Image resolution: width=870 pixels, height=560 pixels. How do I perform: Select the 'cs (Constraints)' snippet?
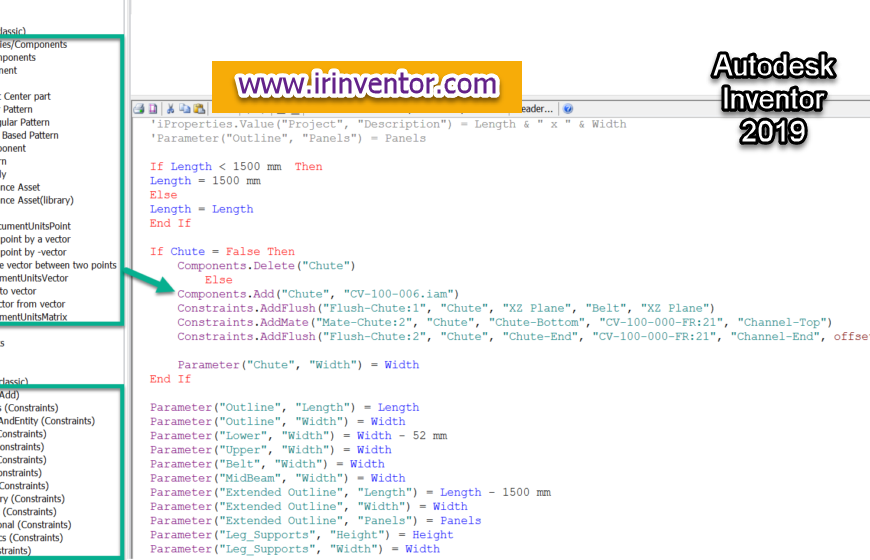tap(32, 538)
